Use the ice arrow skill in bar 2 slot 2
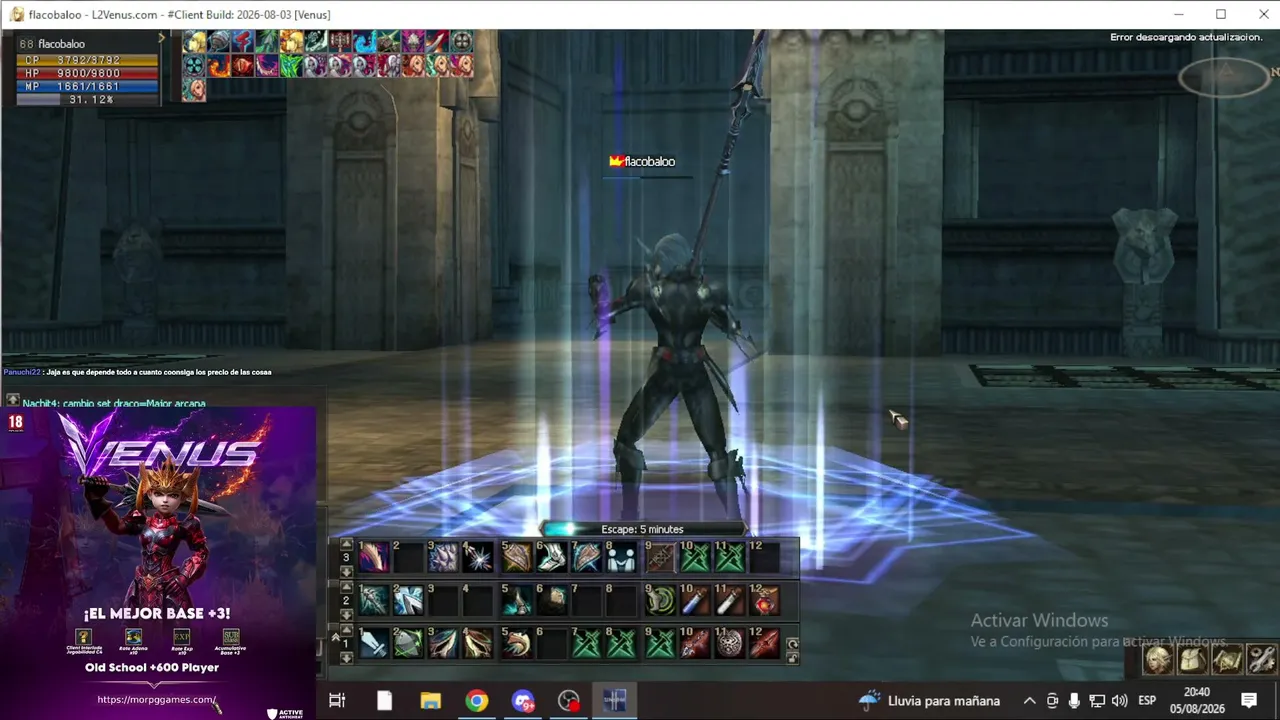Viewport: 1280px width, 720px height. (408, 600)
